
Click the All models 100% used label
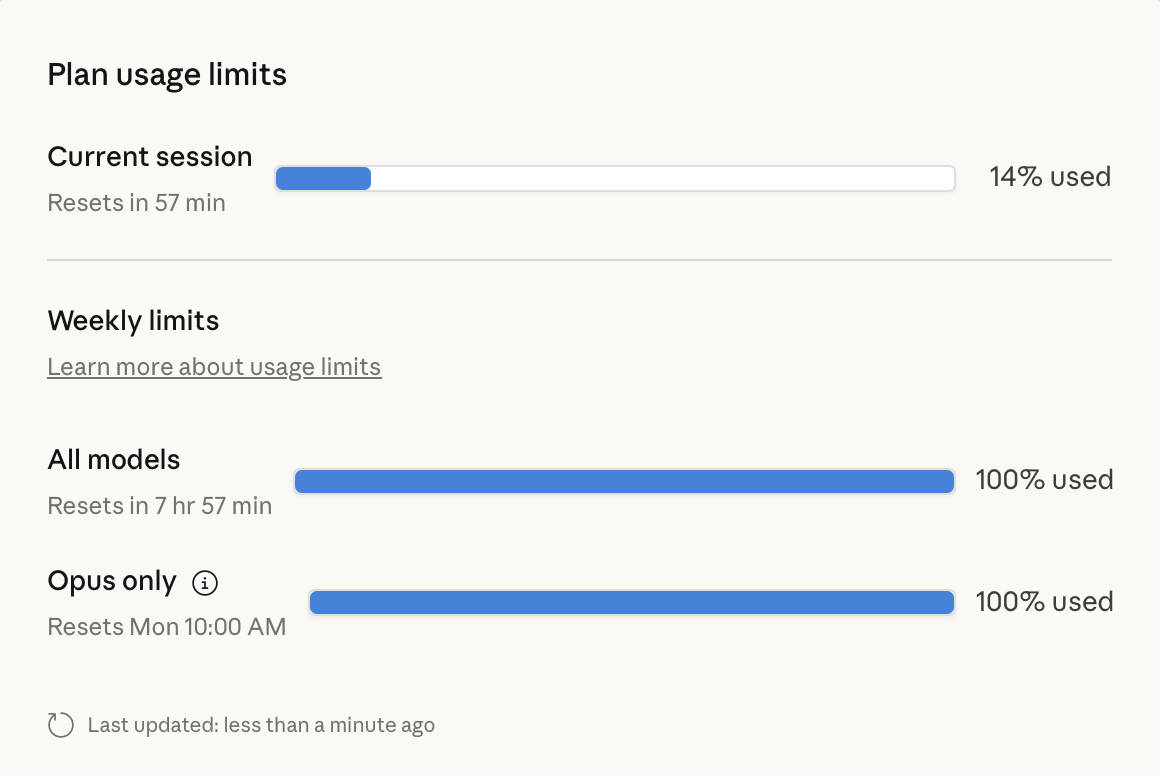[1044, 481]
